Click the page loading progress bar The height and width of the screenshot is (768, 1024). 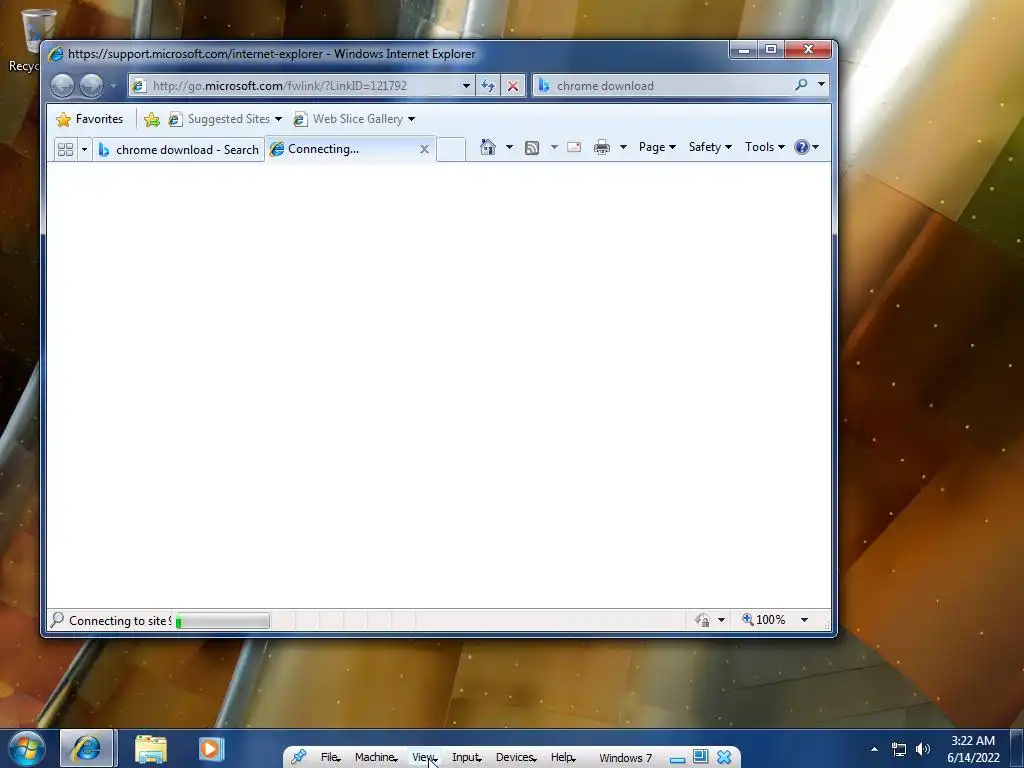pyautogui.click(x=222, y=620)
